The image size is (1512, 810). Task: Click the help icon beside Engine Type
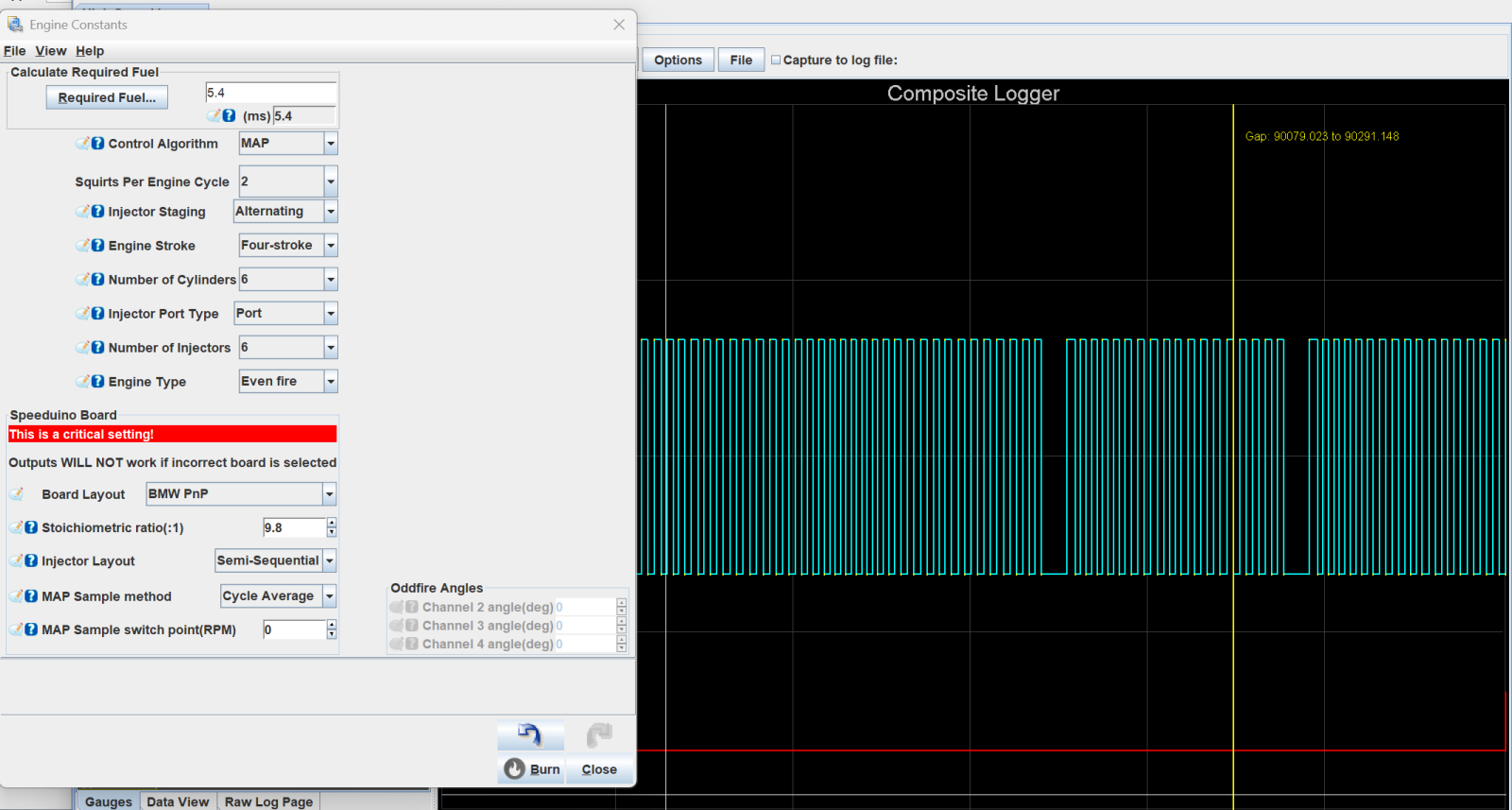(98, 382)
